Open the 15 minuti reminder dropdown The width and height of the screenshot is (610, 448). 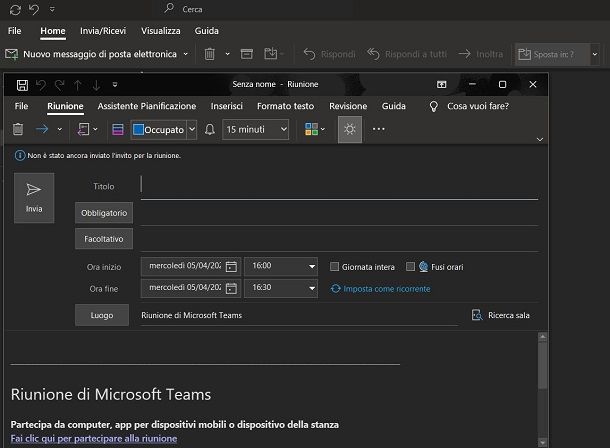(x=282, y=129)
